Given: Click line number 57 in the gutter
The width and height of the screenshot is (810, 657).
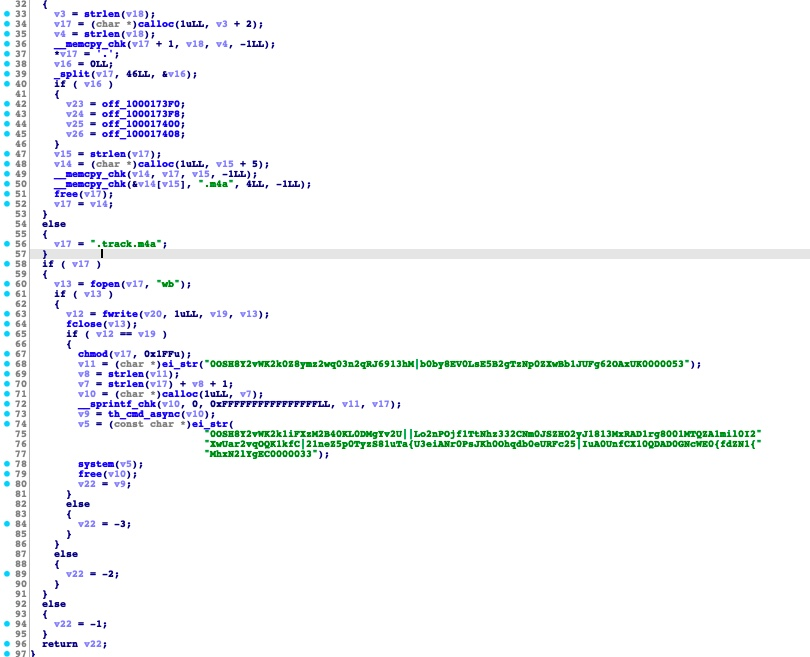Looking at the screenshot, I should pos(21,254).
